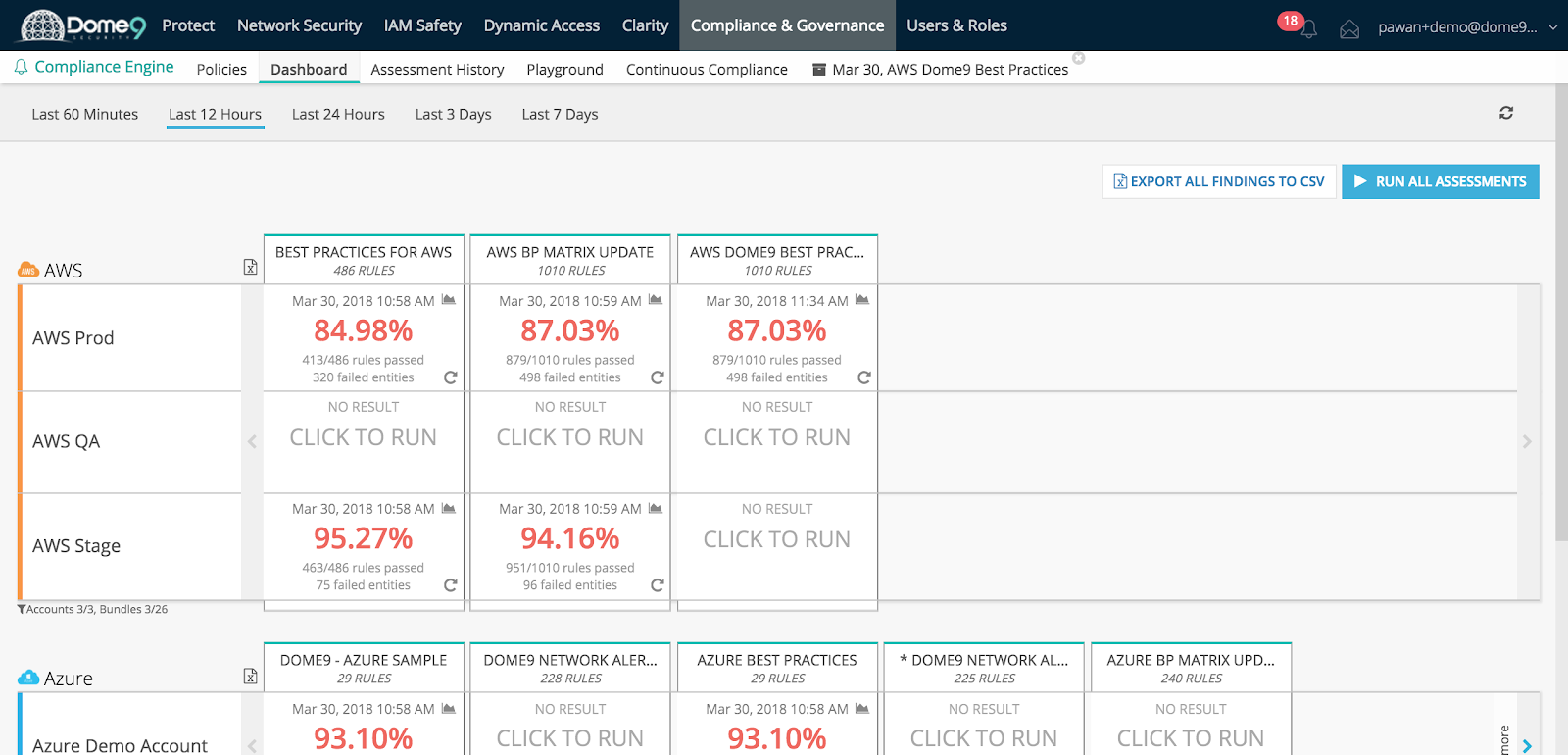Viewport: 1568px width, 755px height.
Task: Select the Last 3 Days range
Action: 453,114
